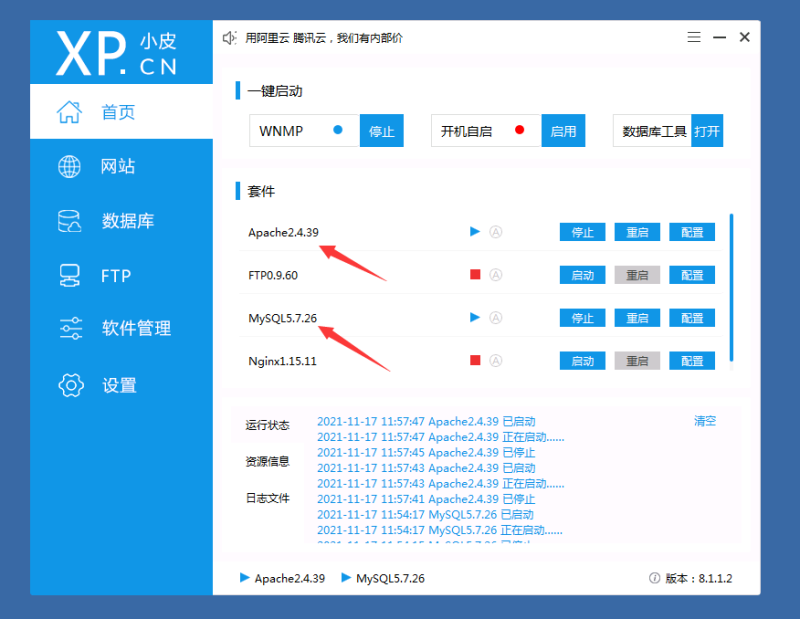Minimize the phpStudy window
Image resolution: width=800 pixels, height=619 pixels.
[x=719, y=37]
